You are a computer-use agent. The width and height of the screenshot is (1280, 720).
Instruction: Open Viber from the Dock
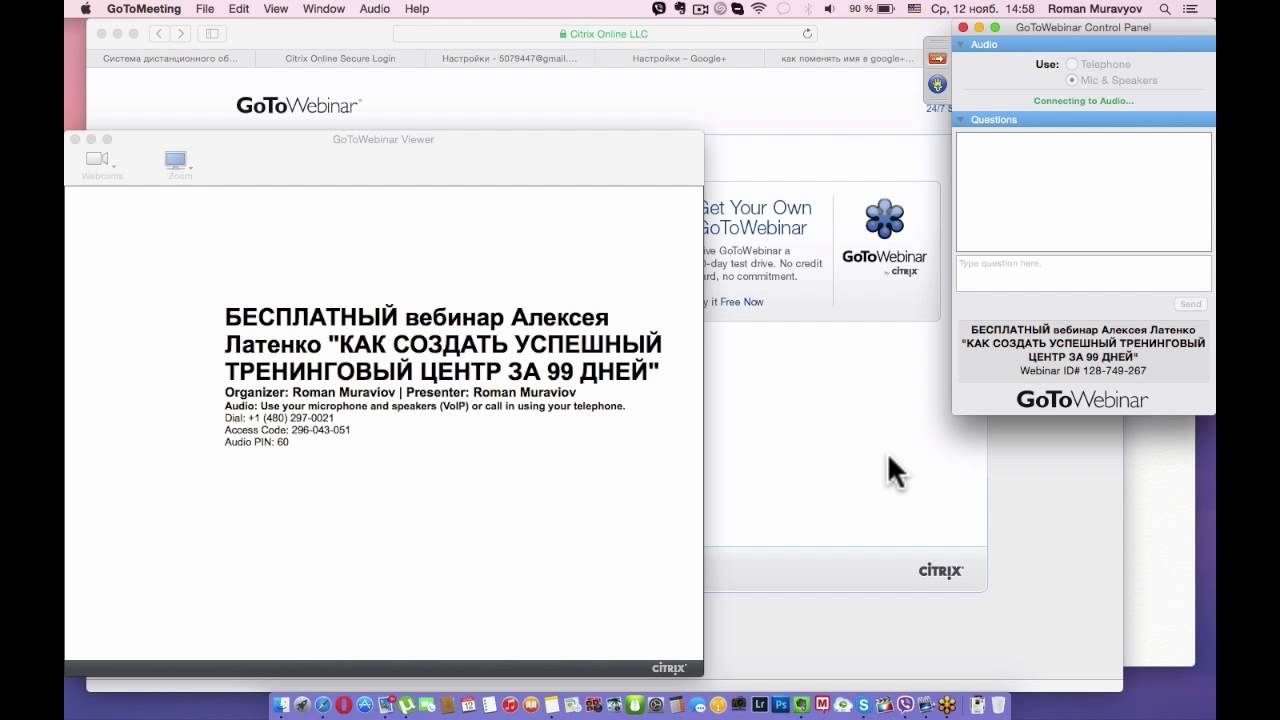click(904, 705)
